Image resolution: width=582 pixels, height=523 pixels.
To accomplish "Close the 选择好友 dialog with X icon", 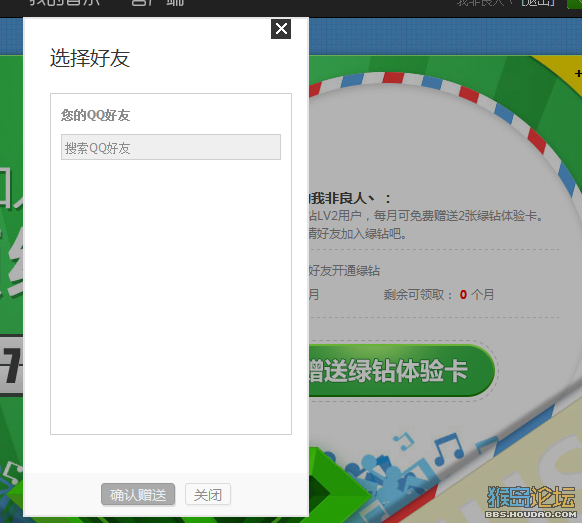I will click(x=281, y=29).
